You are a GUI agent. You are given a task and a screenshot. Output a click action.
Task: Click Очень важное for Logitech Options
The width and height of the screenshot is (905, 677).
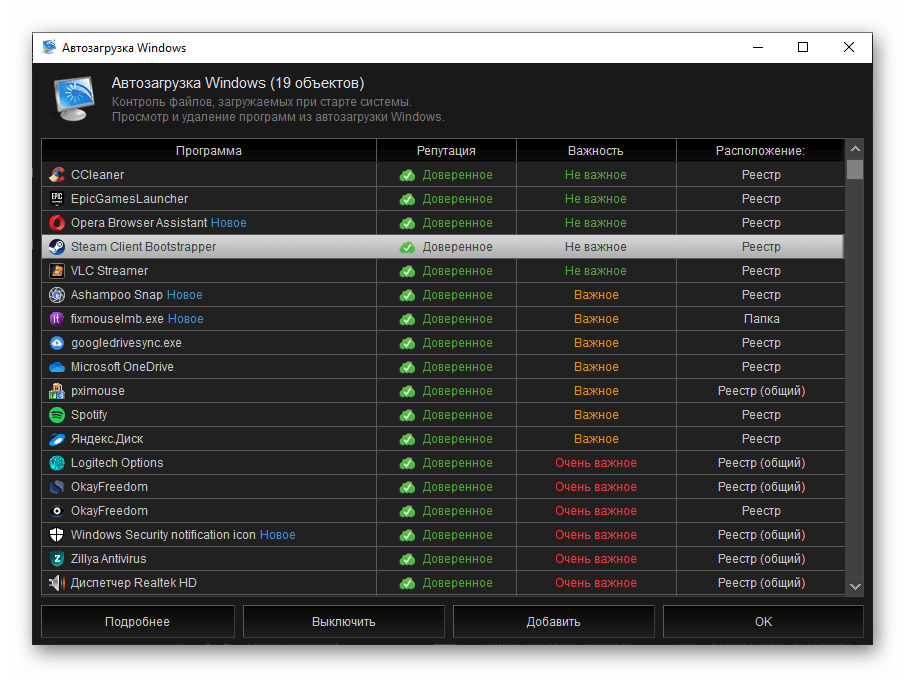point(596,463)
